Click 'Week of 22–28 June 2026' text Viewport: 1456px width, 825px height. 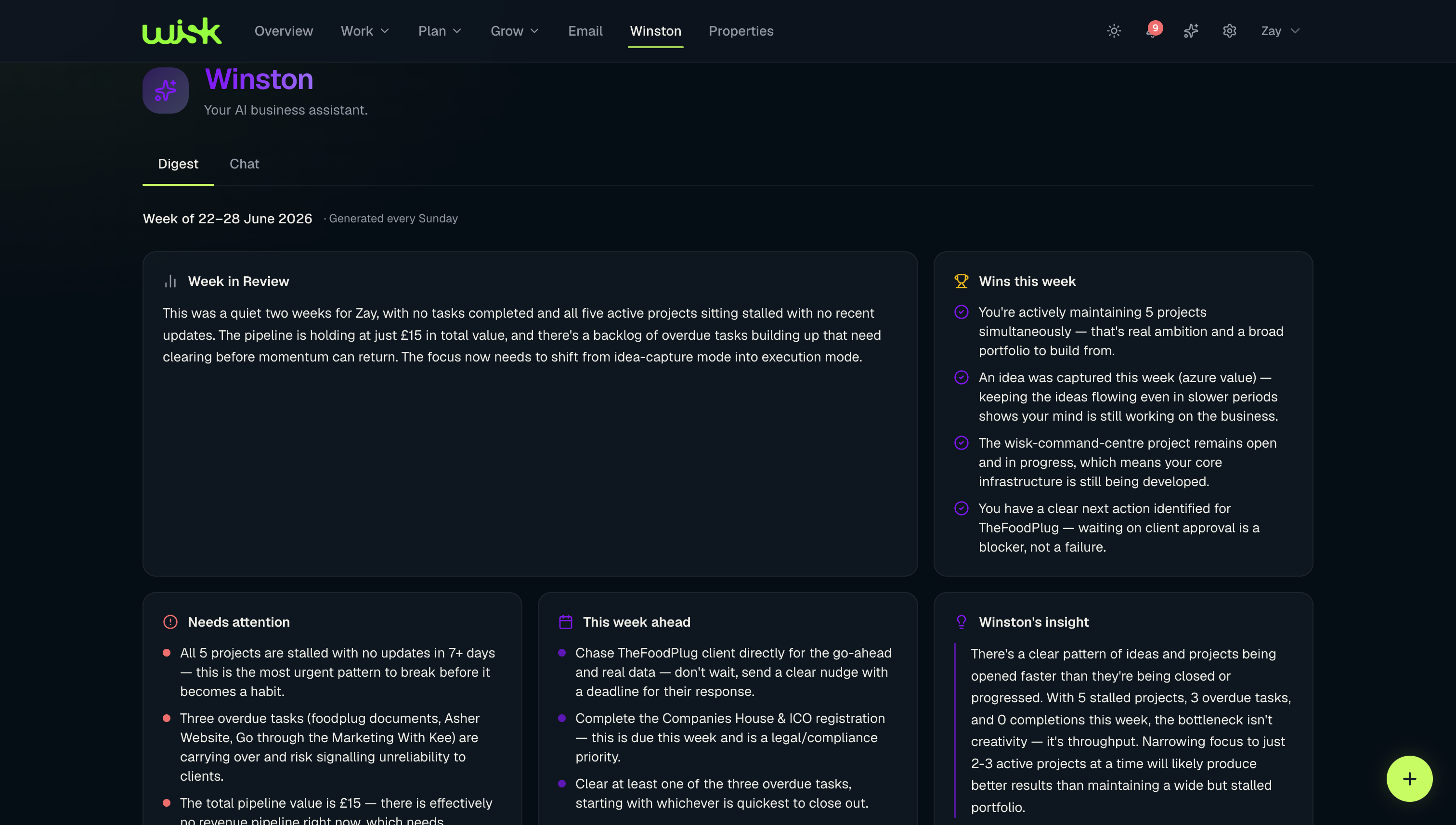227,218
